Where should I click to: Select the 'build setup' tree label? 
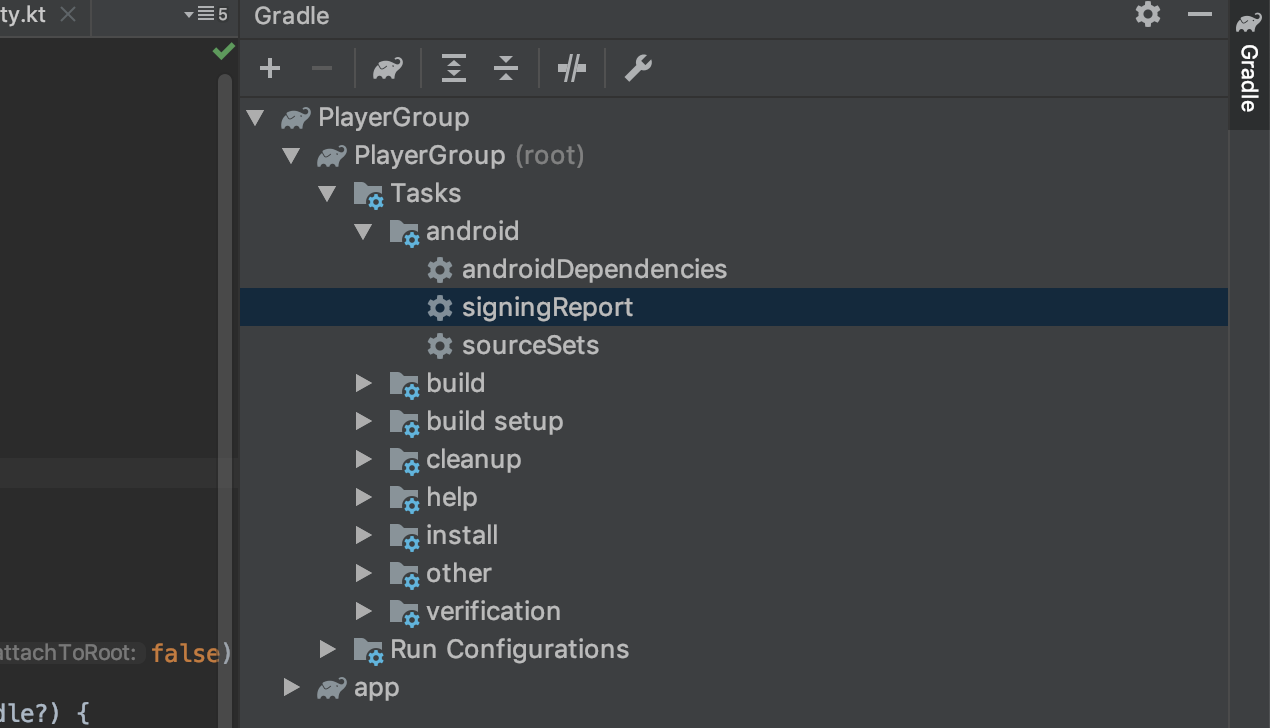(494, 421)
